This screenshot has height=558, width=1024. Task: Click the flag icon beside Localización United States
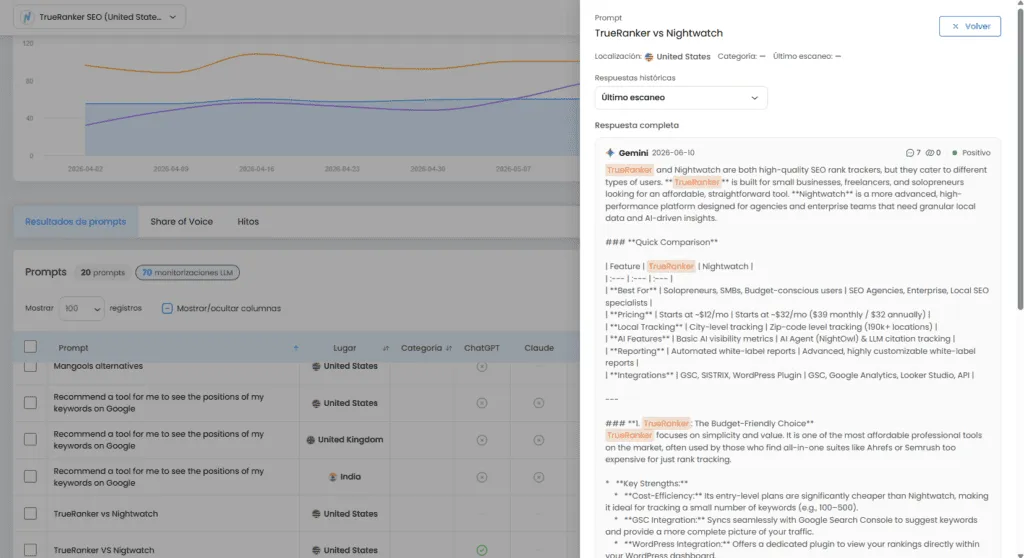point(649,57)
